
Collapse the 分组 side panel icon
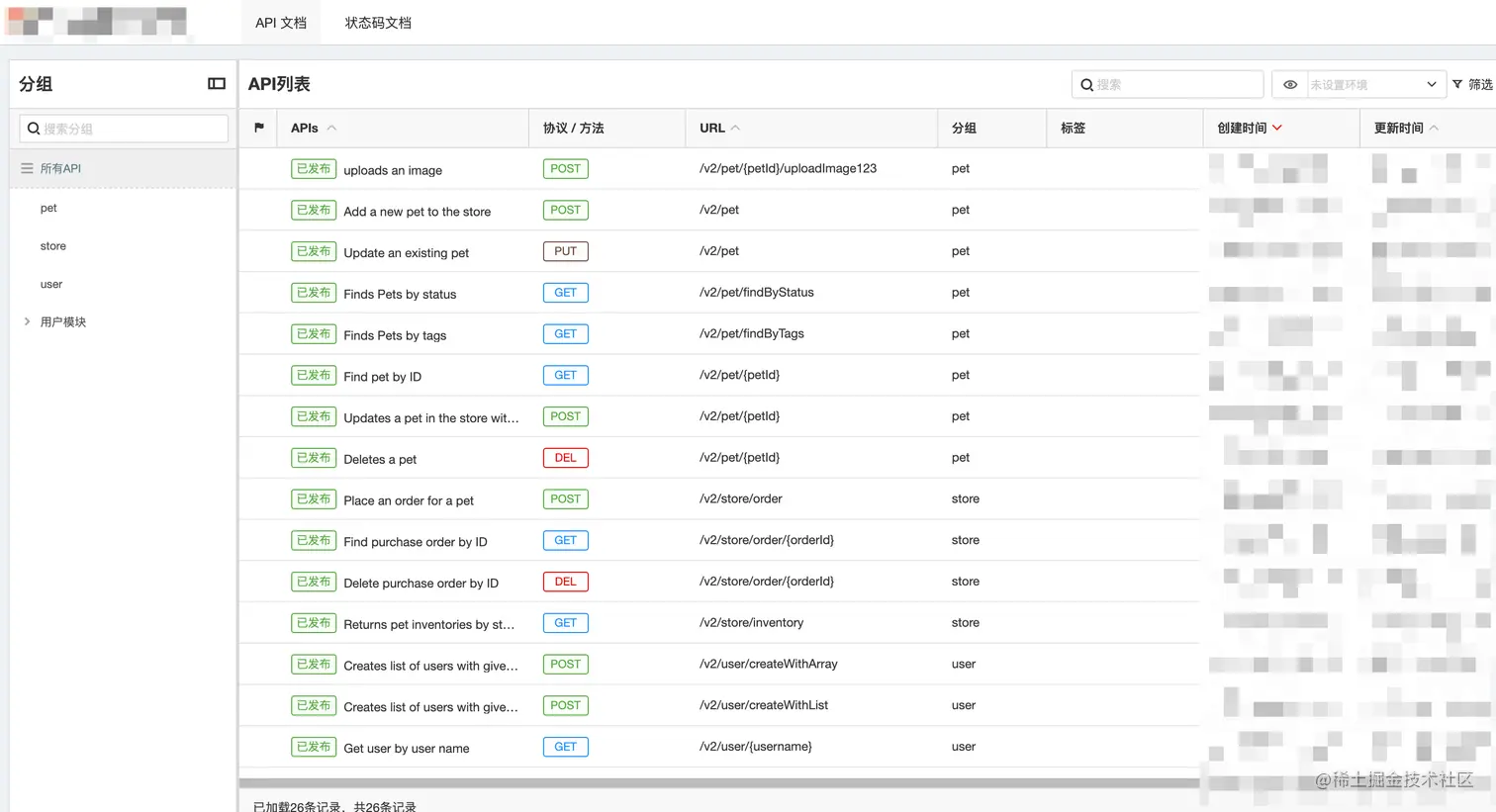click(217, 84)
